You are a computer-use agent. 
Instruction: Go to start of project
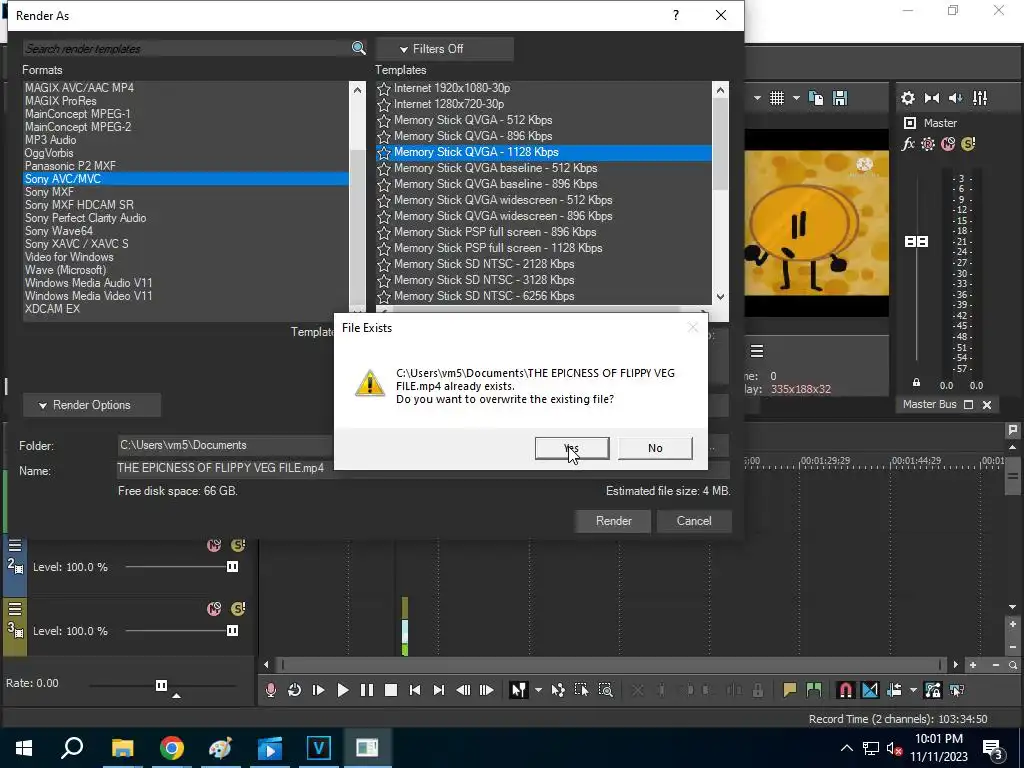click(x=415, y=690)
